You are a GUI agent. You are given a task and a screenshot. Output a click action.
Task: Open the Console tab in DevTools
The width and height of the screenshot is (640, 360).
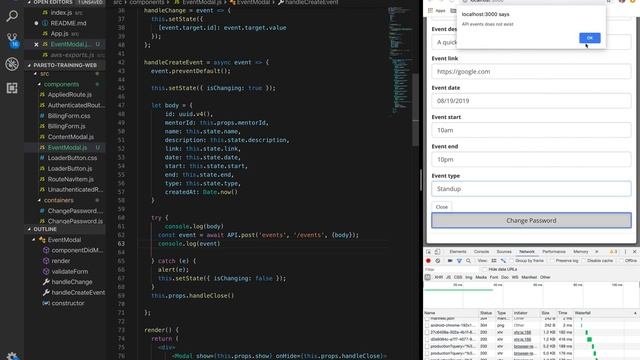(x=481, y=252)
